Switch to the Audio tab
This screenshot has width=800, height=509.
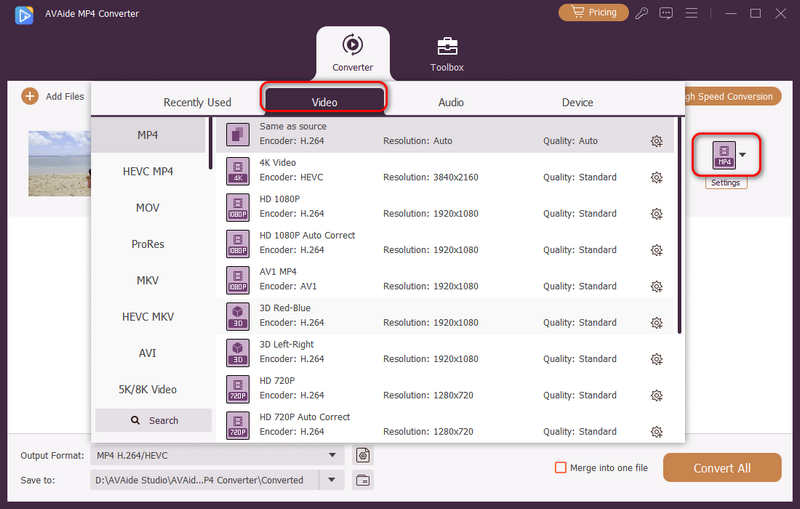point(450,102)
